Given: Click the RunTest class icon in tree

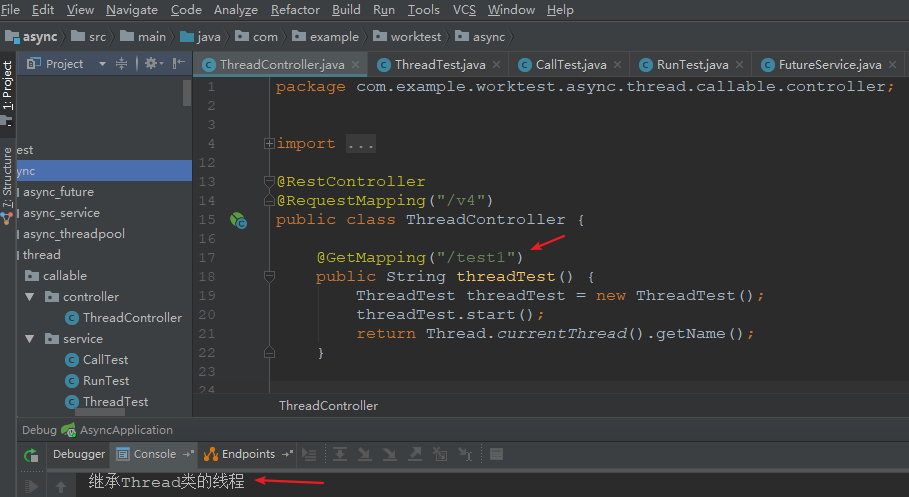Looking at the screenshot, I should 72,381.
